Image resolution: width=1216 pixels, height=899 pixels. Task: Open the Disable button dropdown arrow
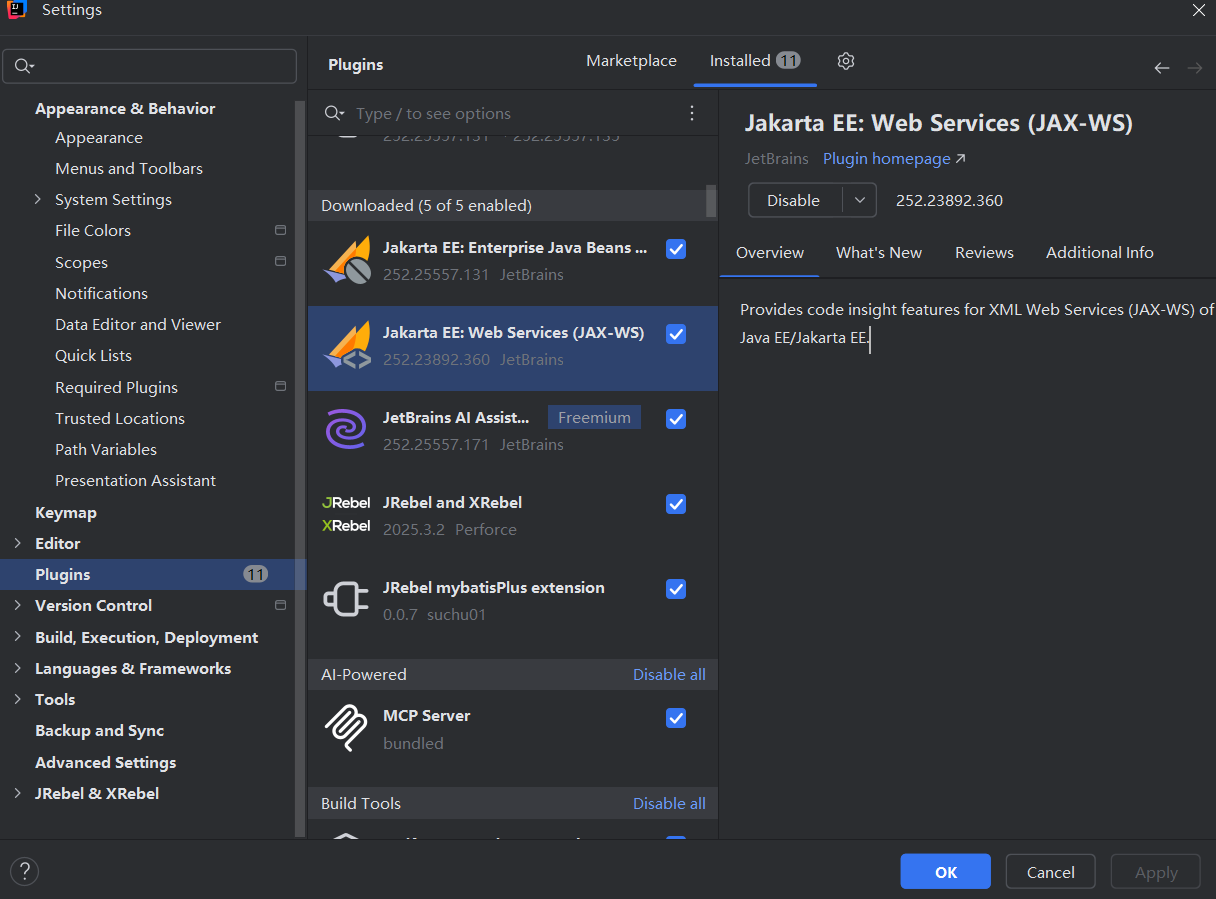click(860, 200)
